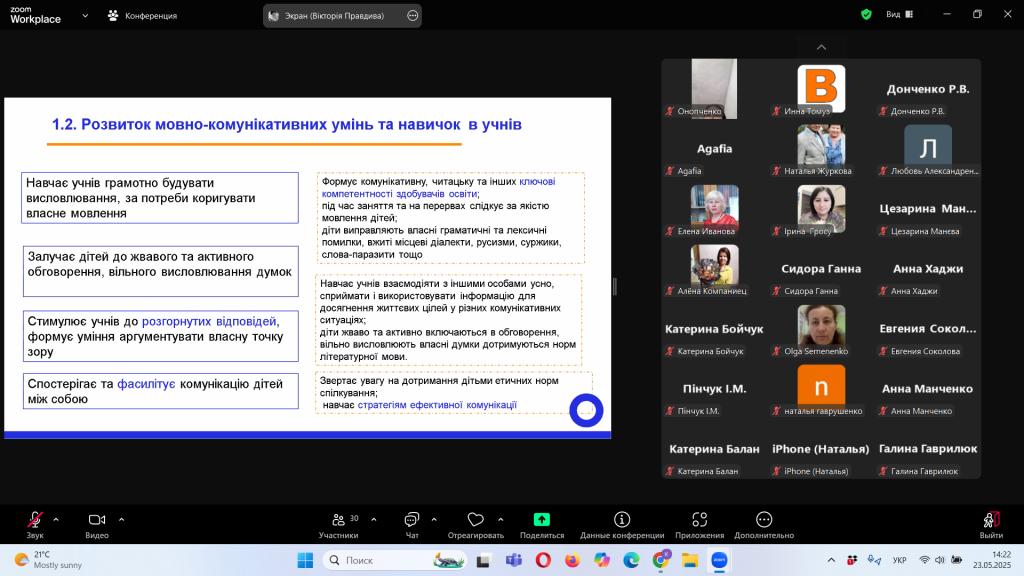
Task: Click the Пінчук І.М. participant tile
Action: pos(714,389)
